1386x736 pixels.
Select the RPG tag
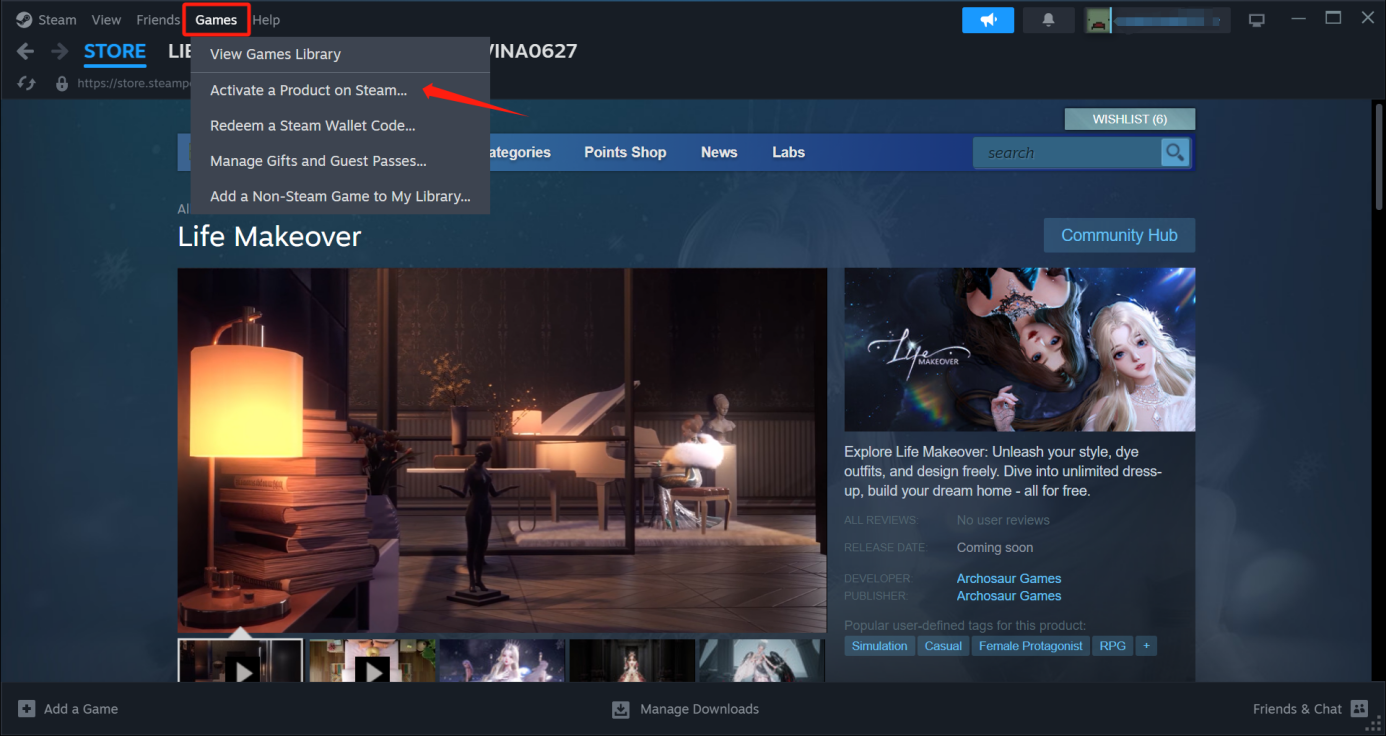1112,646
